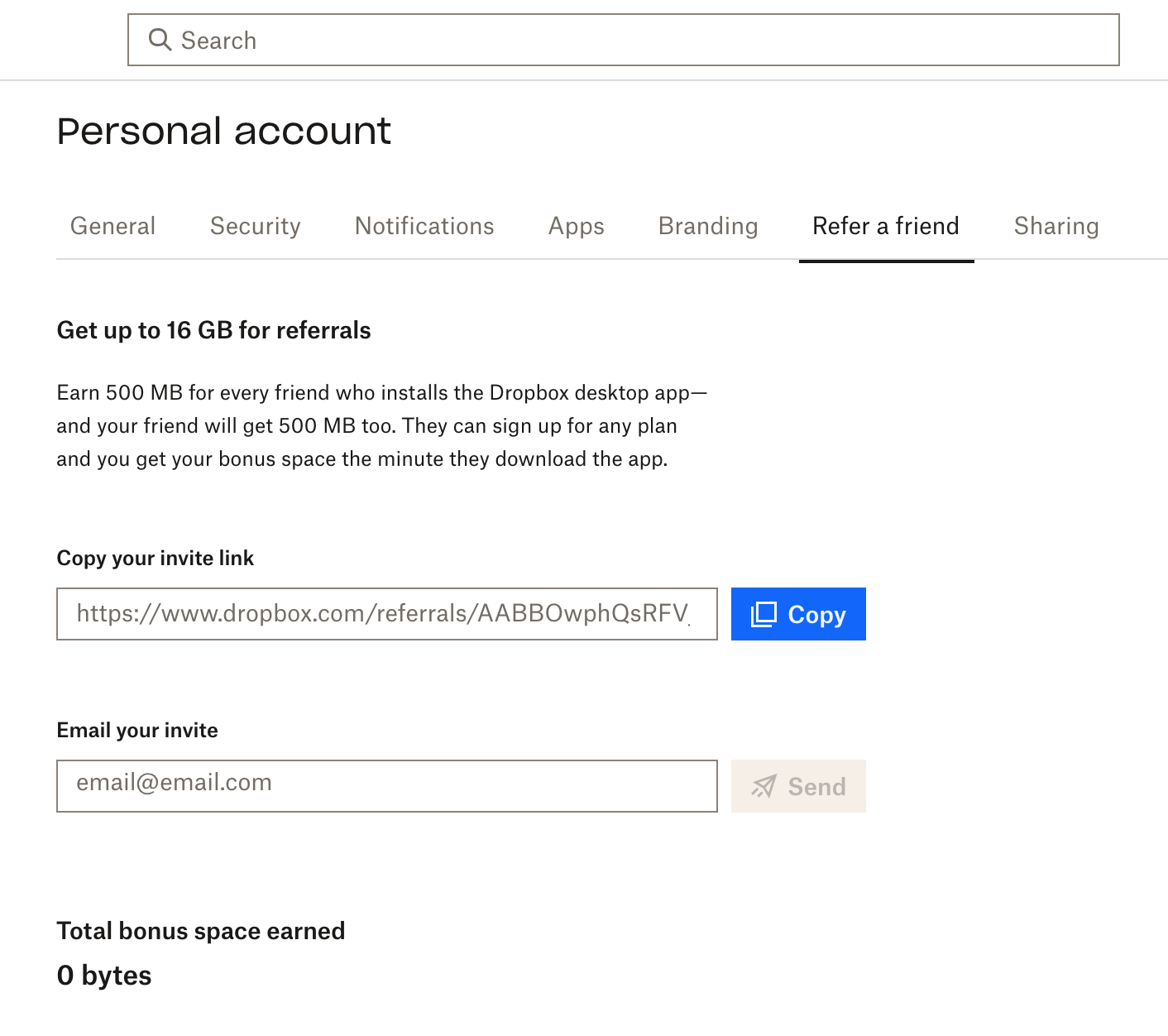The image size is (1168, 1036).
Task: Open the Sharing tab
Action: coord(1056,226)
